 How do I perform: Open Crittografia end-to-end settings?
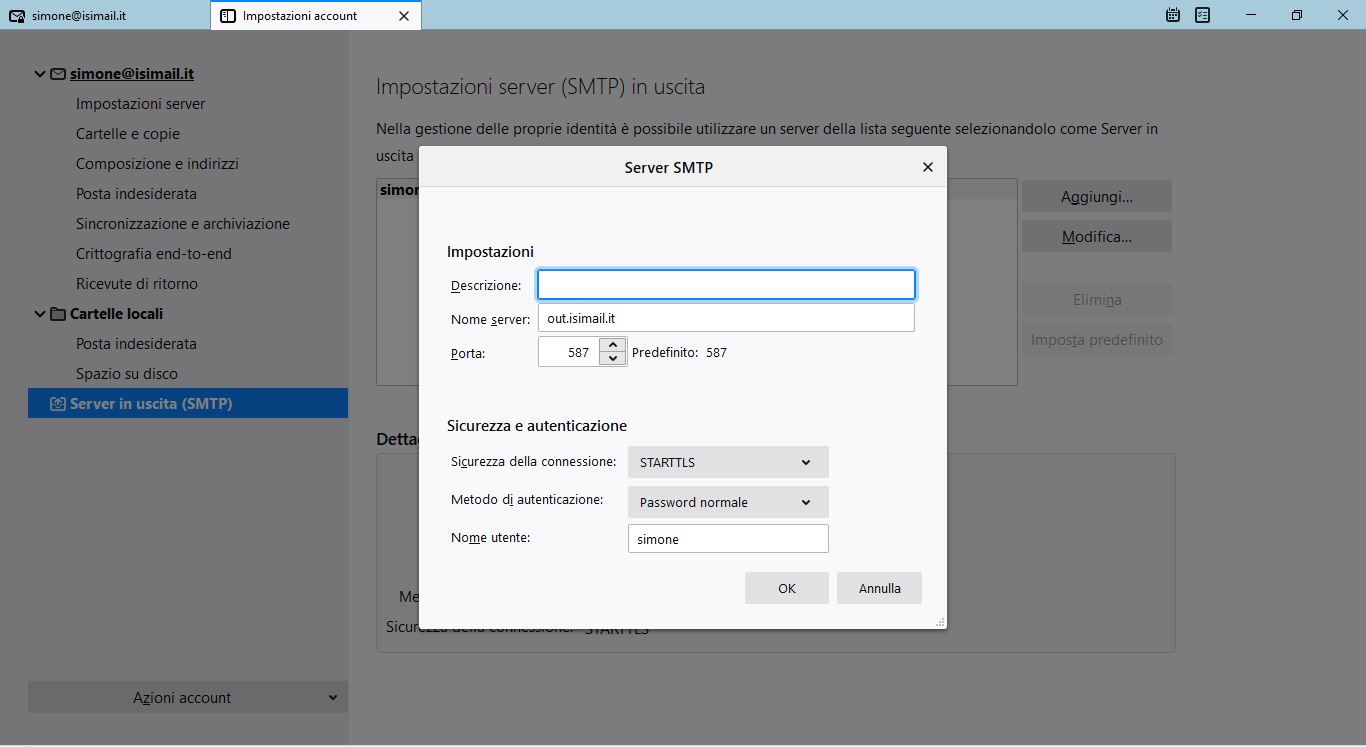154,254
